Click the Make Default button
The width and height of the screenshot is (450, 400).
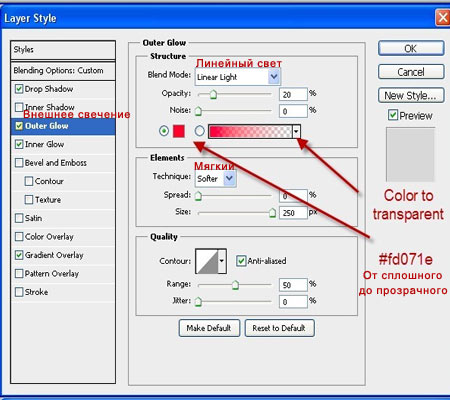(209, 328)
